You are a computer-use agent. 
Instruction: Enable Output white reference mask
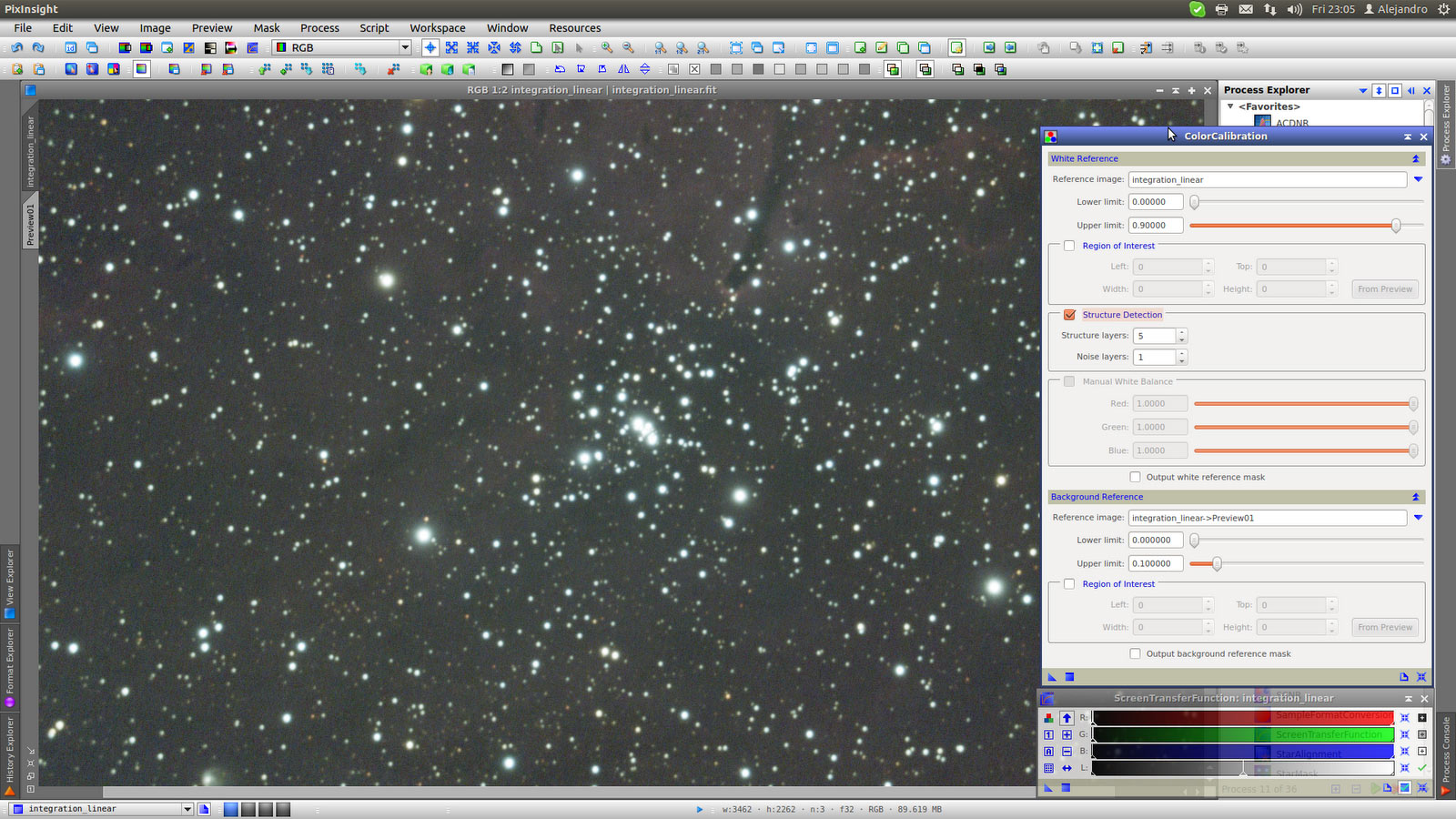click(x=1135, y=477)
